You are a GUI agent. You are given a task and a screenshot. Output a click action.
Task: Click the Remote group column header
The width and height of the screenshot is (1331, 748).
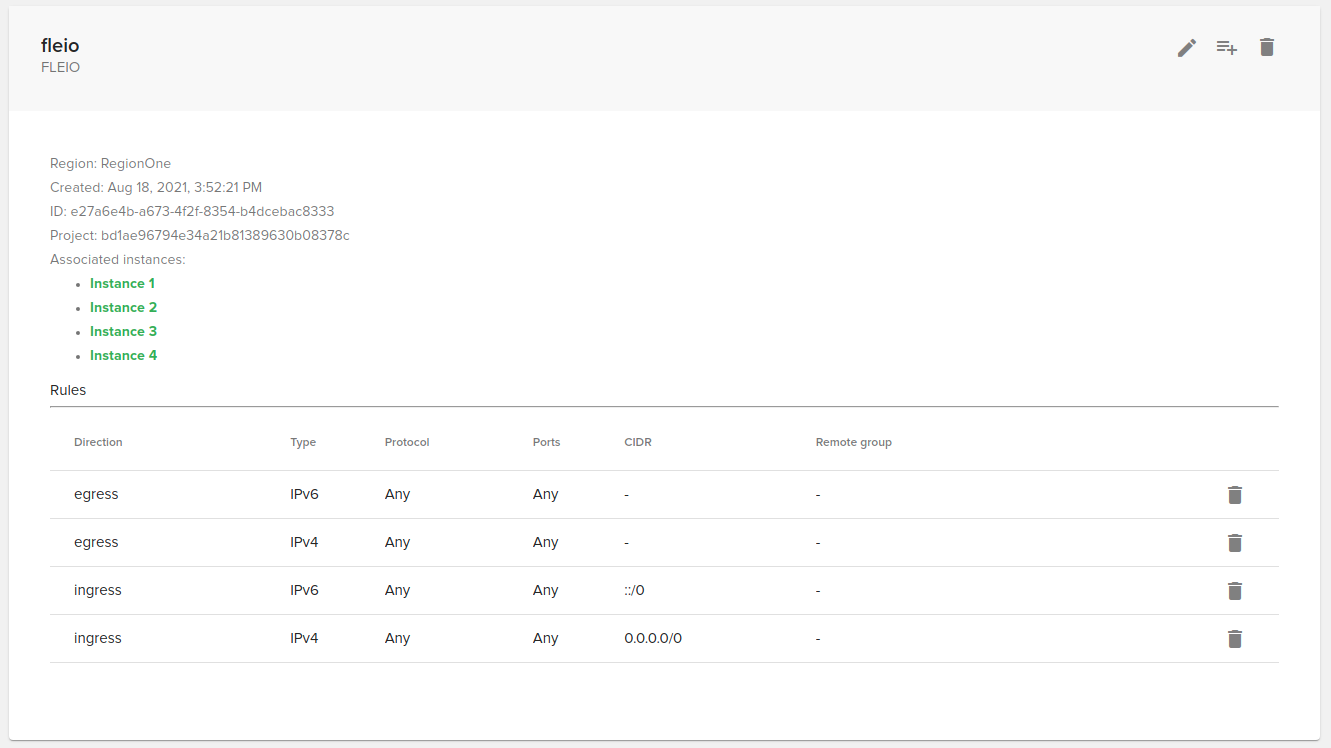(853, 442)
